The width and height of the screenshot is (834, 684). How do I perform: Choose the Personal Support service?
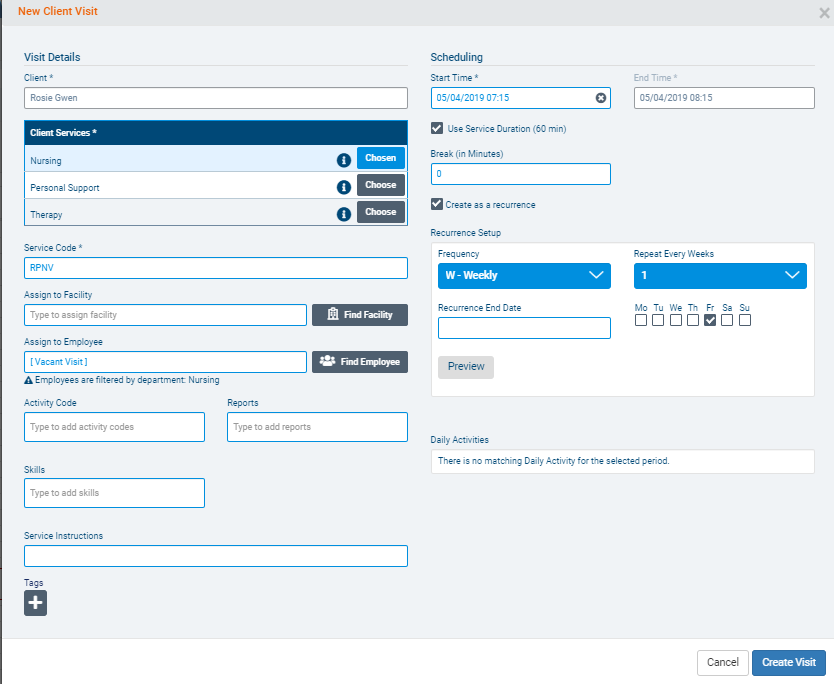coord(380,186)
